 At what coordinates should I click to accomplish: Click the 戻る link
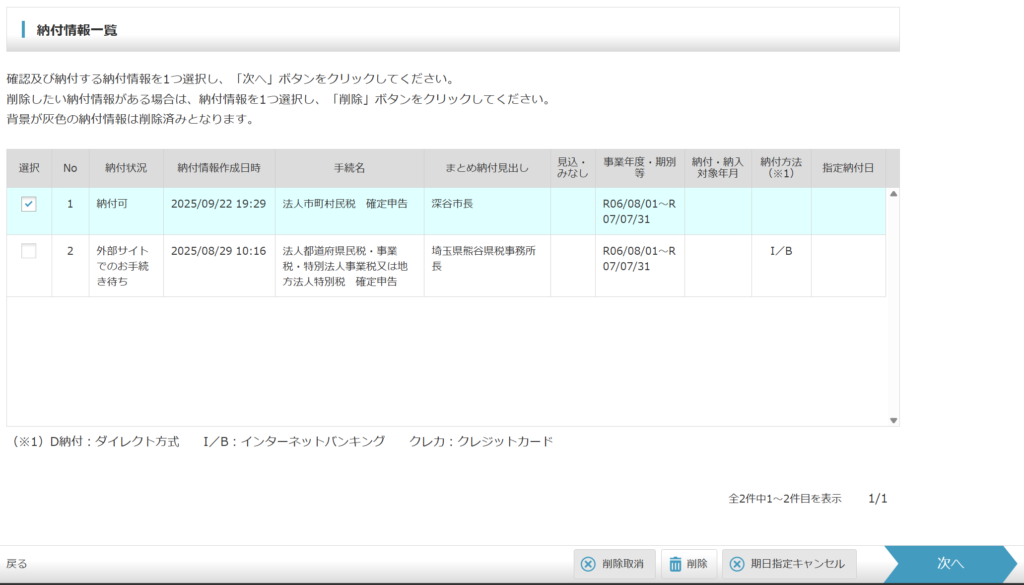17,564
